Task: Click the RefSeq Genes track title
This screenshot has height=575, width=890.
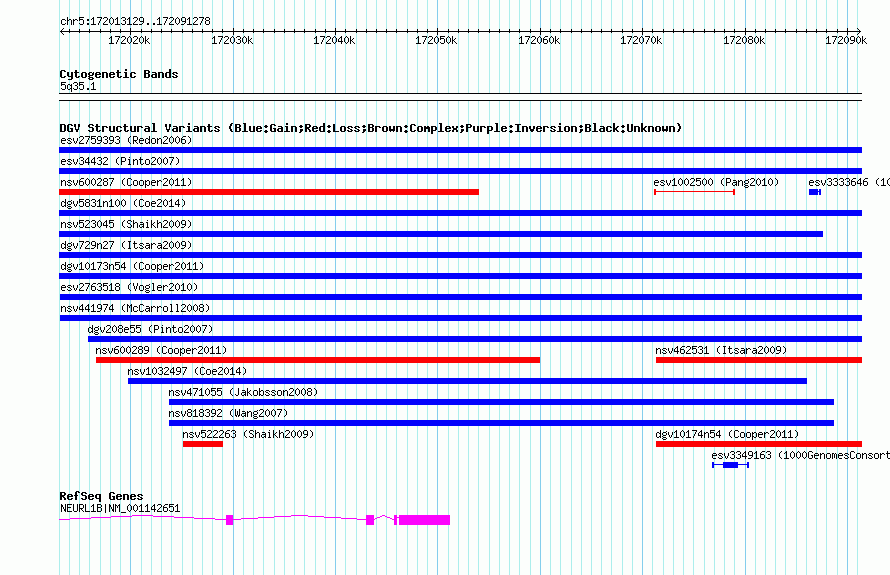Action: [x=101, y=496]
